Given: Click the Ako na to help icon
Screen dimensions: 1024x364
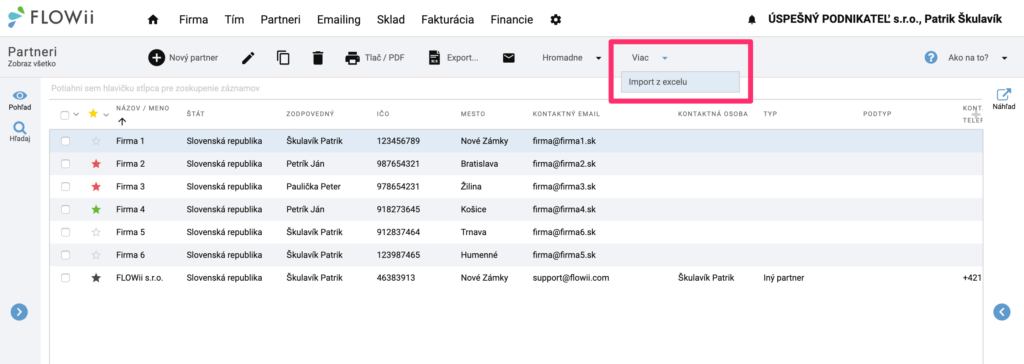Looking at the screenshot, I should coord(931,58).
